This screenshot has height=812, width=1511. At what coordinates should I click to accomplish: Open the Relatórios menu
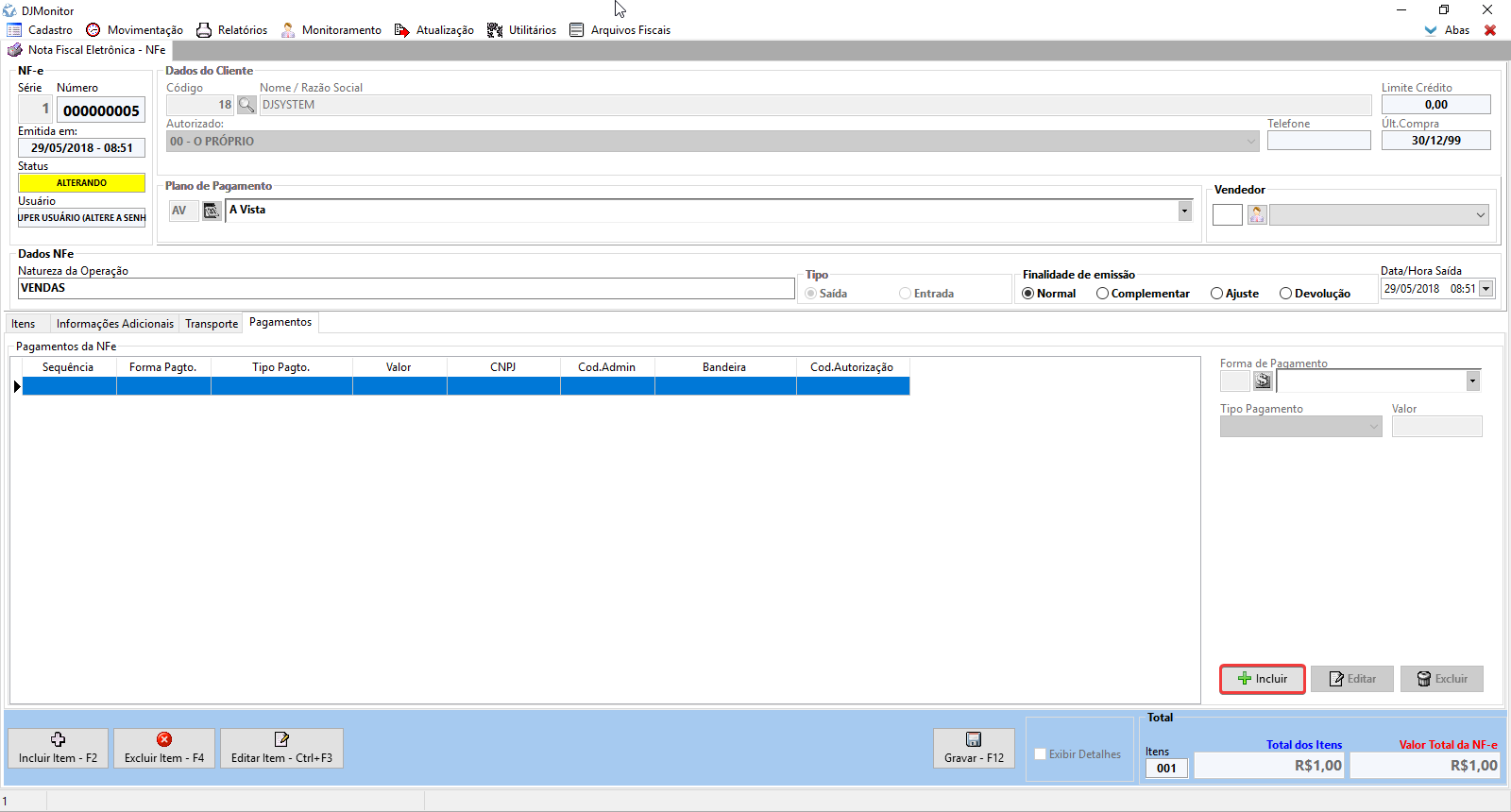coord(232,30)
